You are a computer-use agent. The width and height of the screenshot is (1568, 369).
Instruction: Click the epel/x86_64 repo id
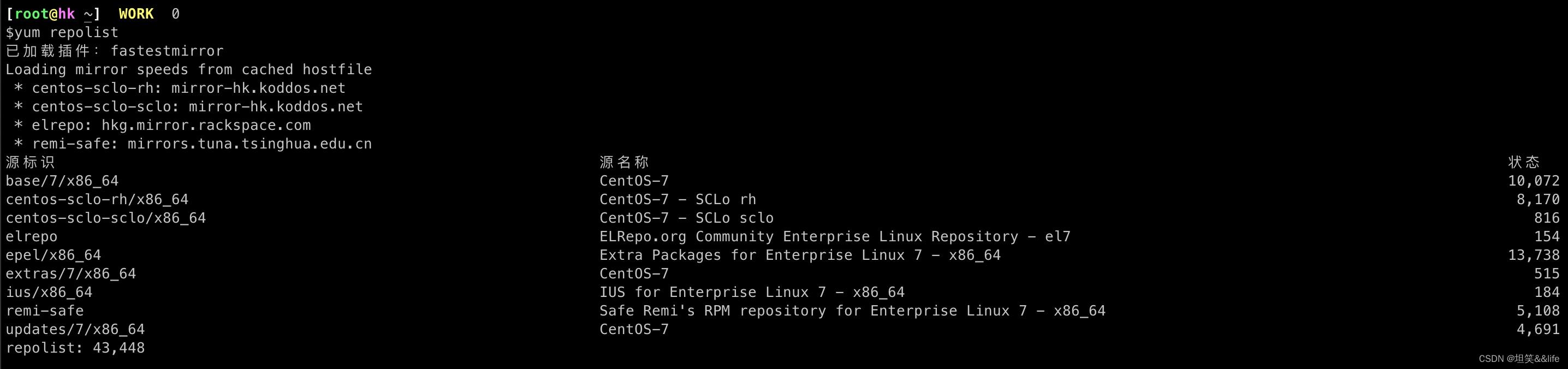point(54,255)
